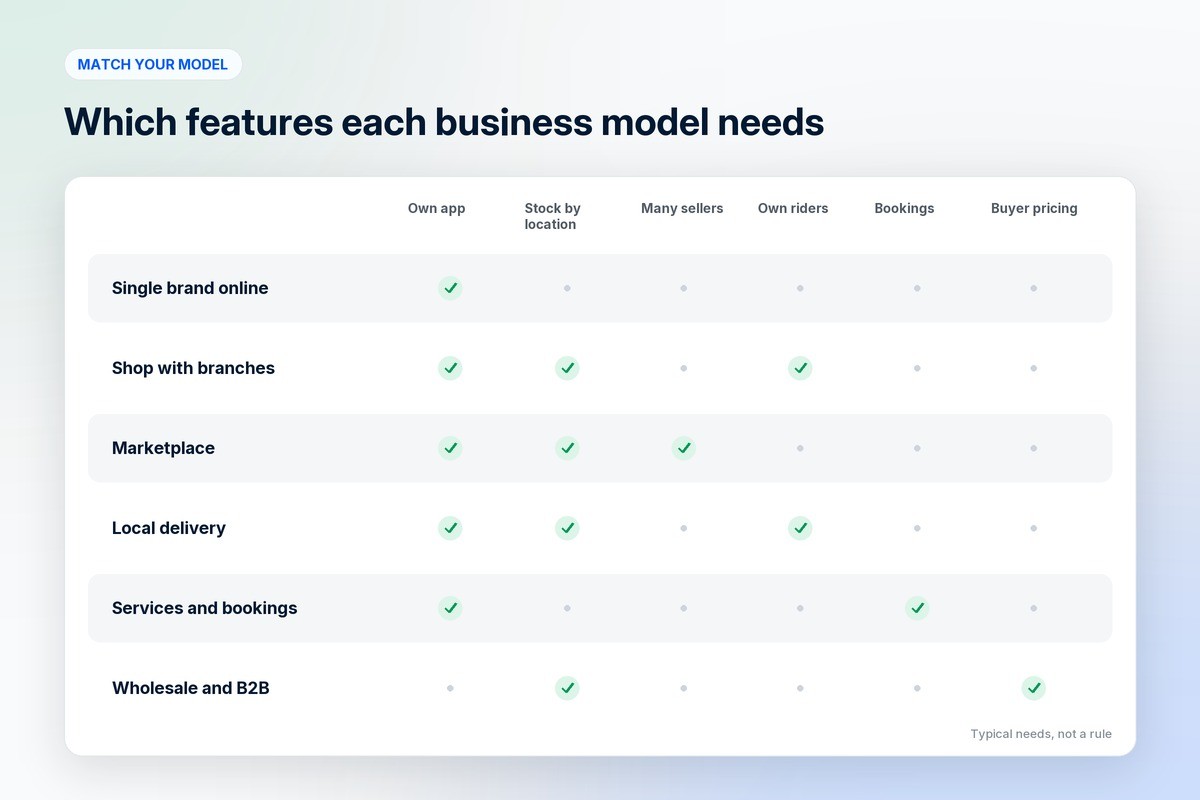Click the Own app checkmark for Shop with branches
Viewport: 1200px width, 800px height.
pos(450,368)
